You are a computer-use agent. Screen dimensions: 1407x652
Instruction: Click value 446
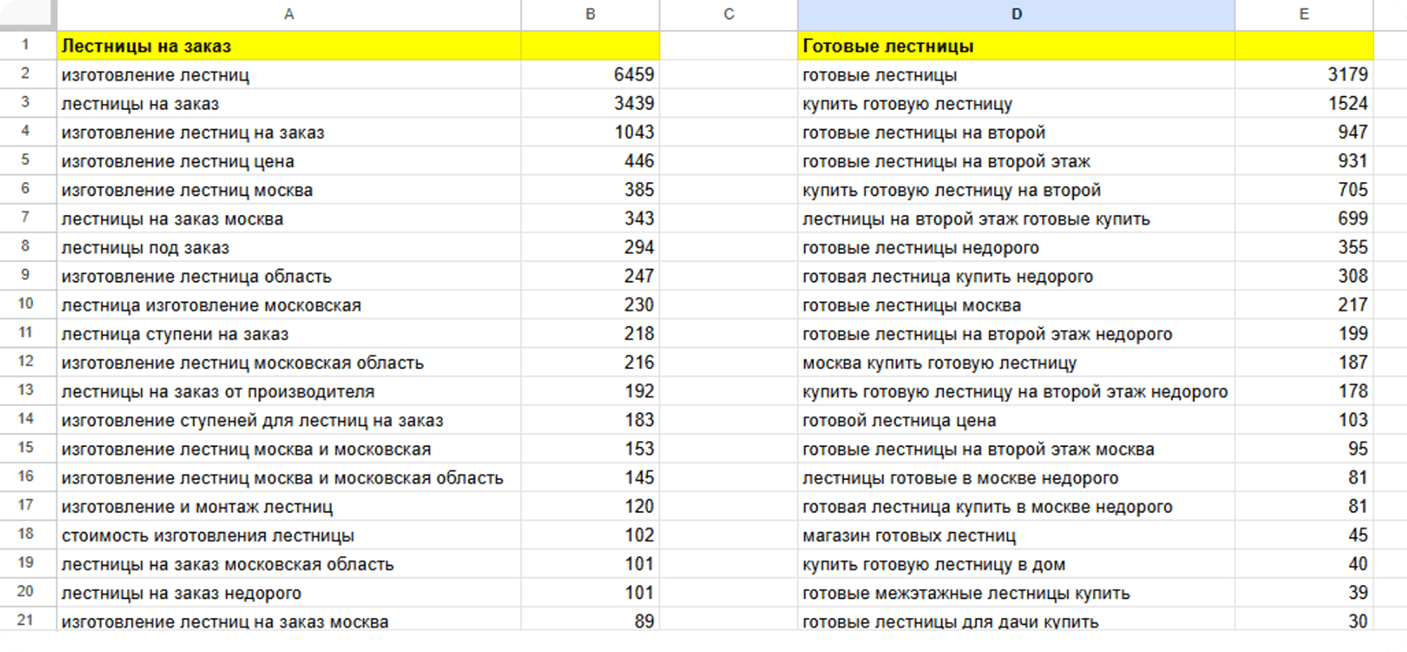(590, 161)
